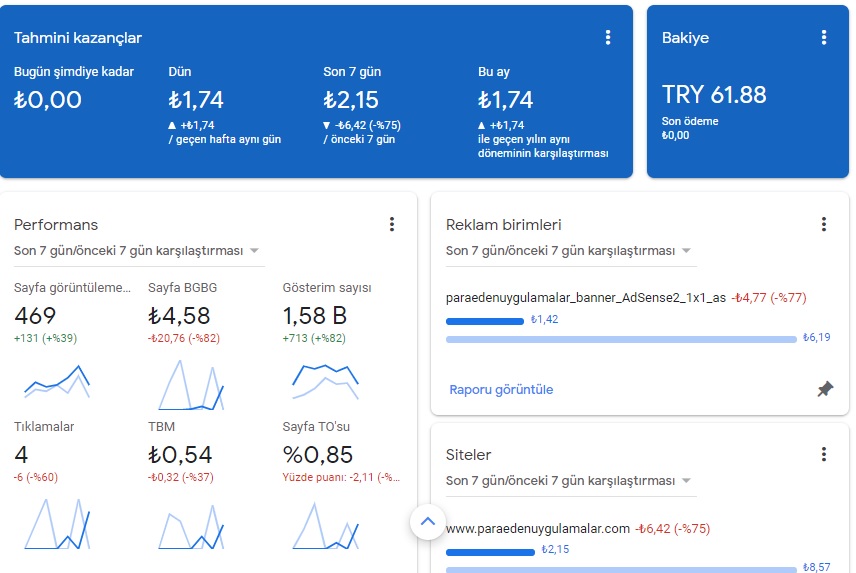Click the TBM sparkline chart

pyautogui.click(x=191, y=526)
